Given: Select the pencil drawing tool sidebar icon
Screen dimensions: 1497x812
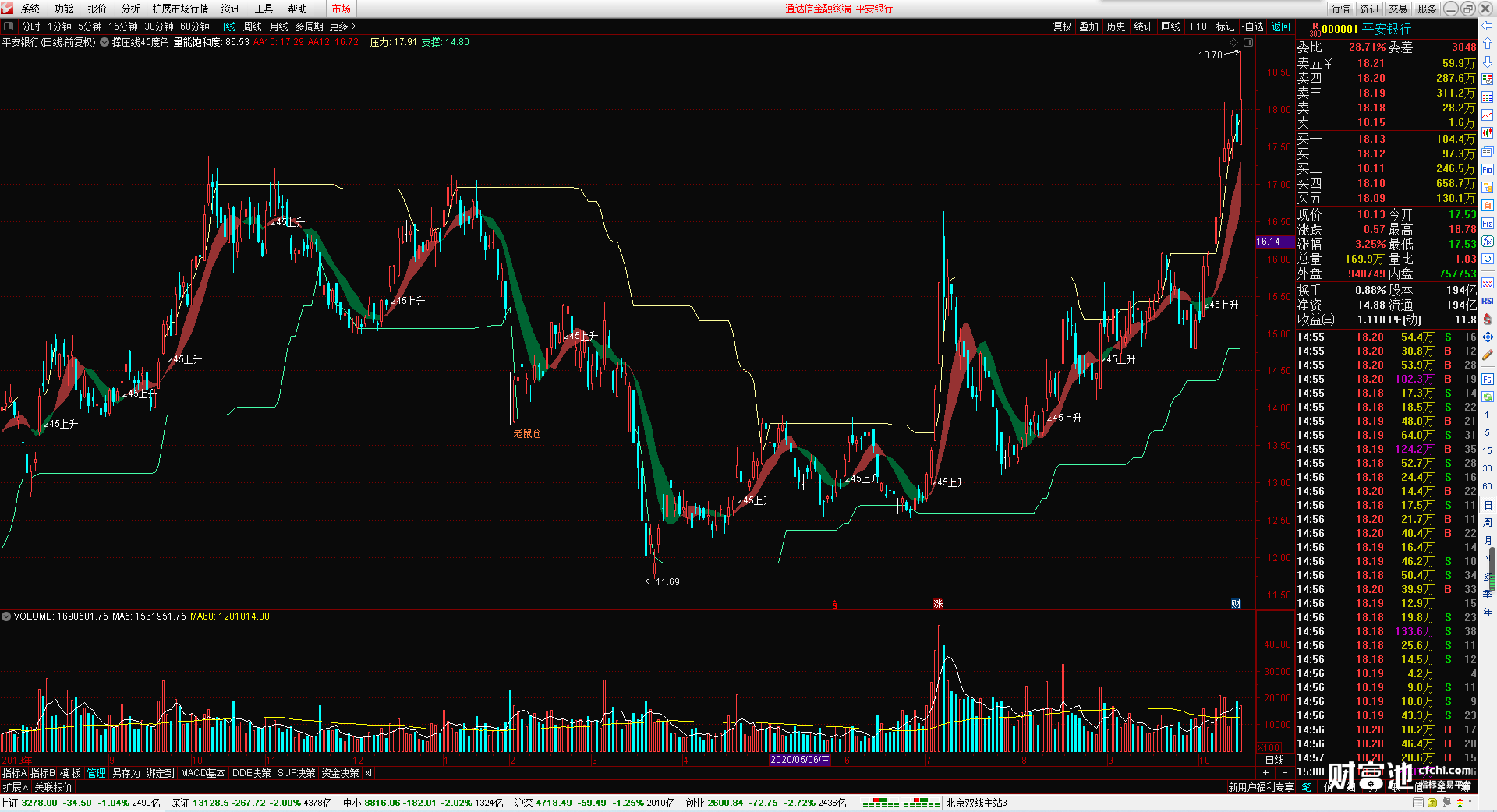Looking at the screenshot, I should pyautogui.click(x=1487, y=355).
